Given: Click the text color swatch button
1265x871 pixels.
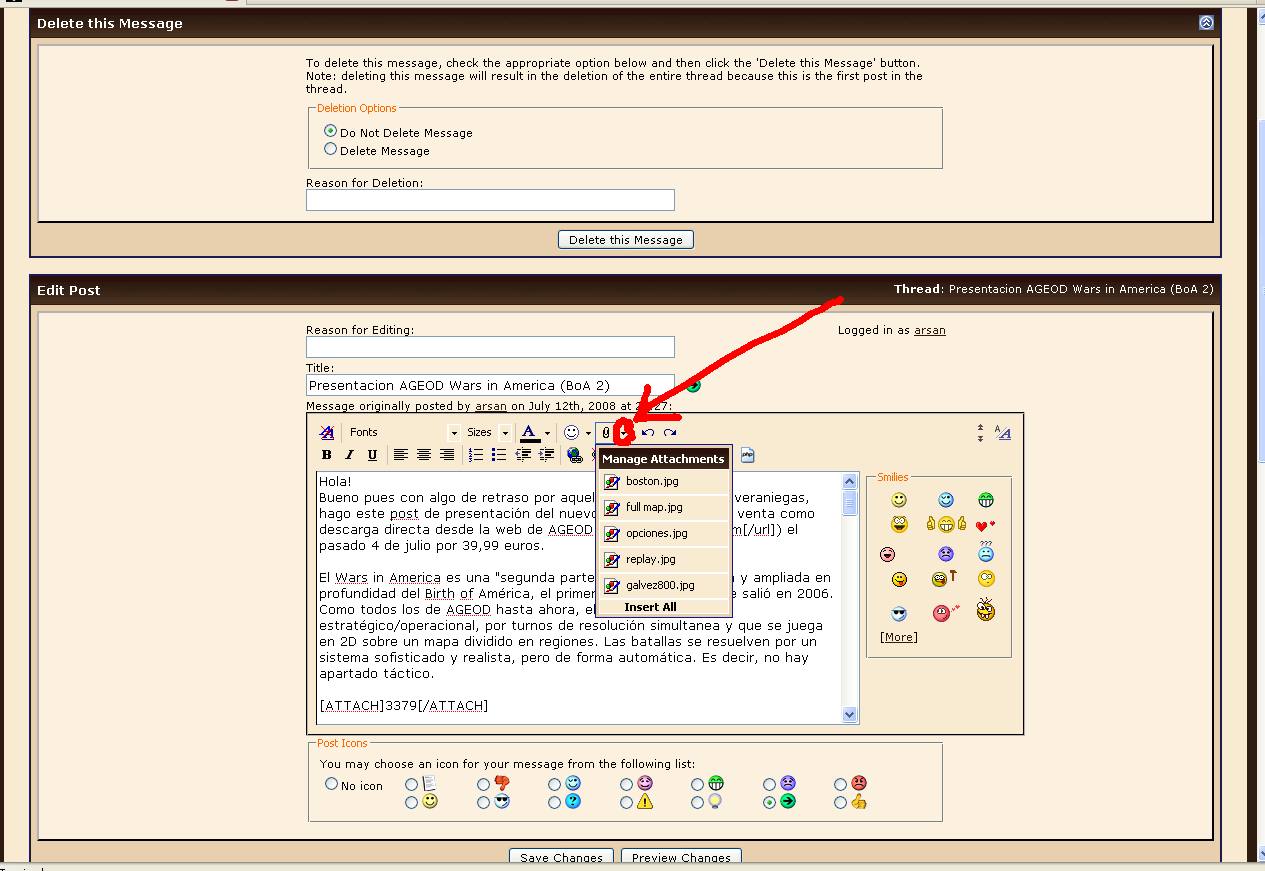Looking at the screenshot, I should point(529,432).
